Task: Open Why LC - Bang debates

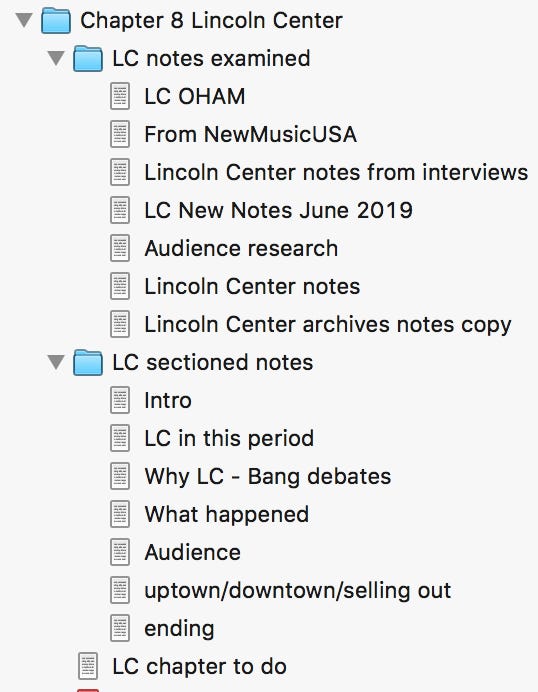Action: coord(267,476)
